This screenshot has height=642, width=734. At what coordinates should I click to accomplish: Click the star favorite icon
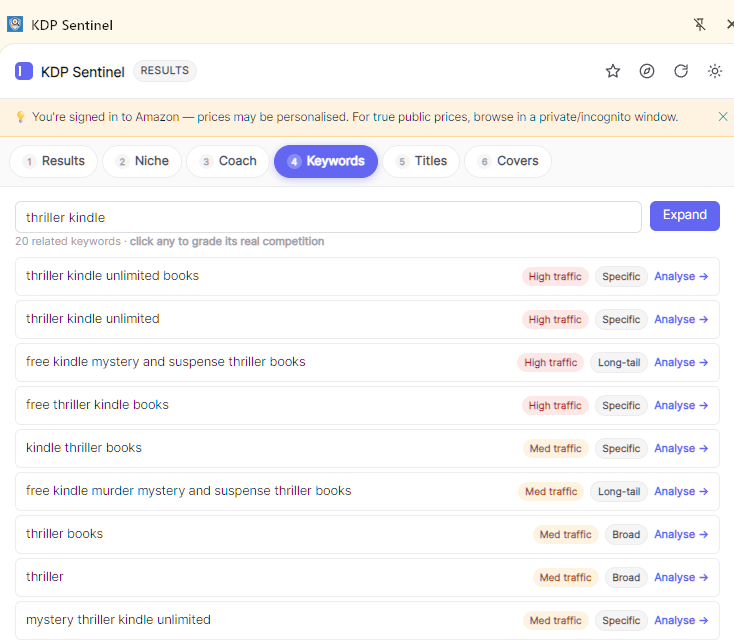[613, 71]
